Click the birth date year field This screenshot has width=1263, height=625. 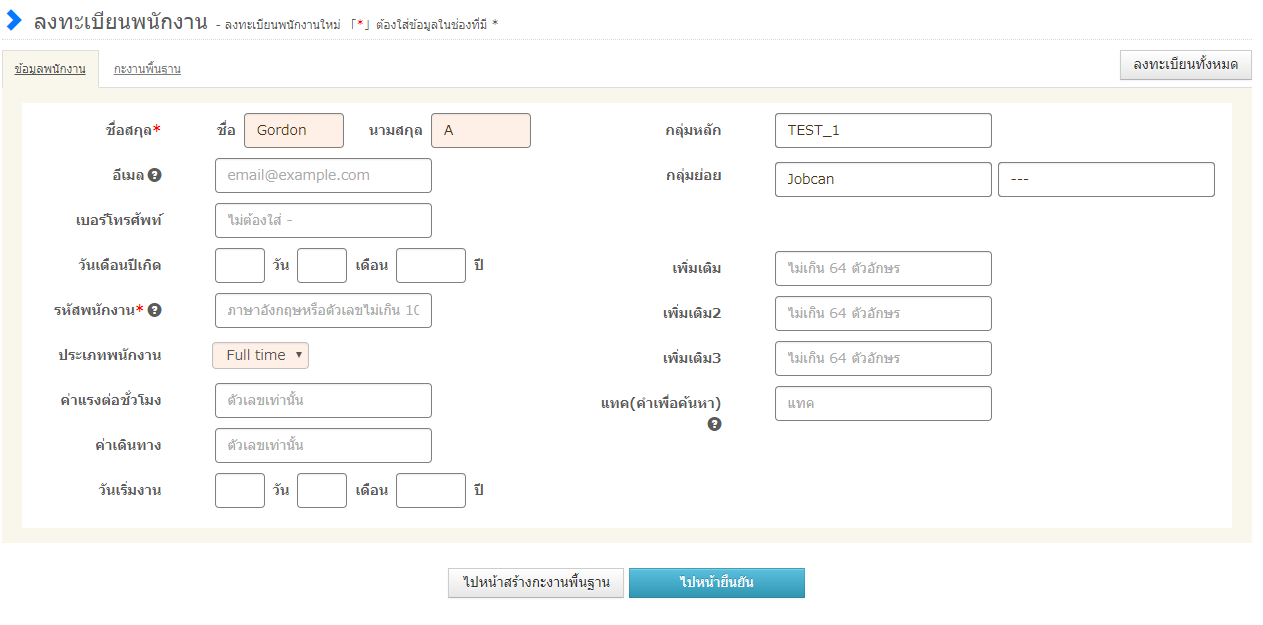(x=430, y=265)
